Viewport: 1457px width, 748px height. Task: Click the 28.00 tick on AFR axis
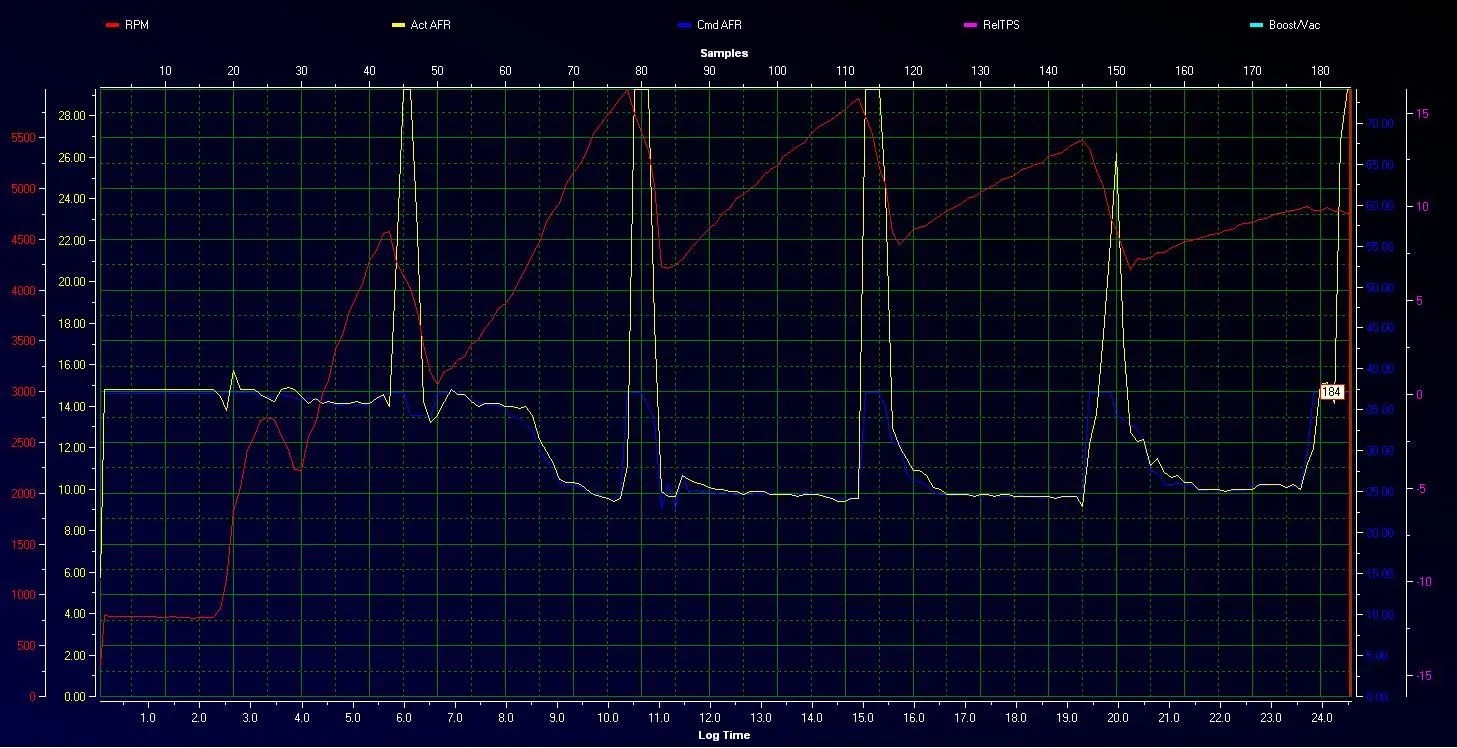pos(71,116)
